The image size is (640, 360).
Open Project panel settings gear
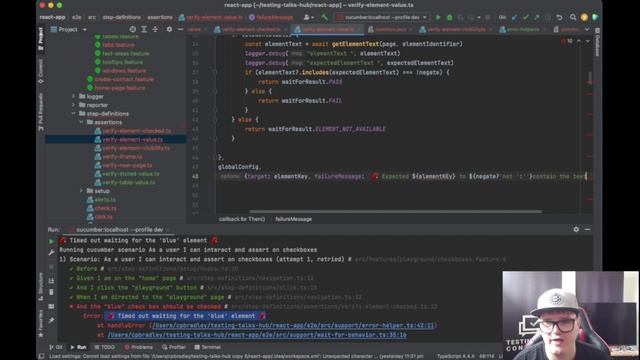169,29
